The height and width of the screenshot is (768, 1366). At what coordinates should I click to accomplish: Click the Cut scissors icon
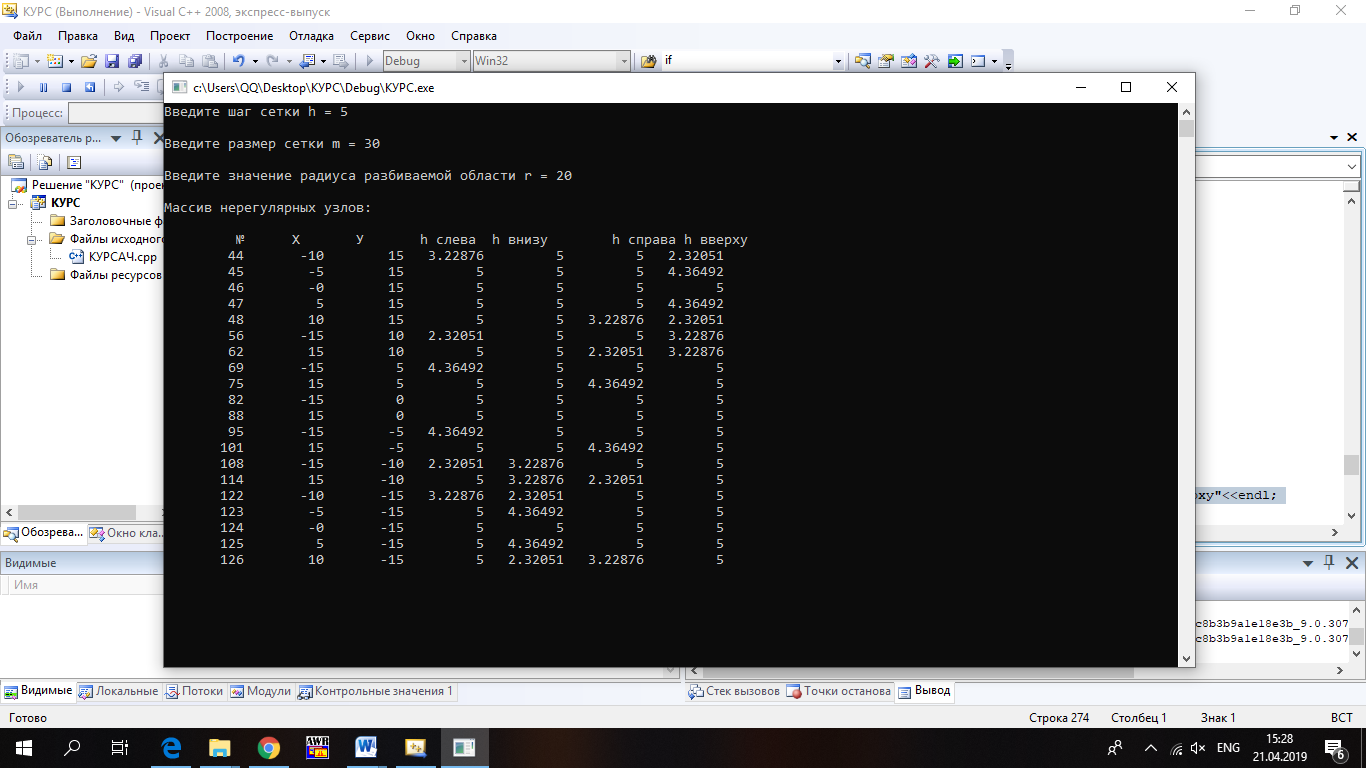[163, 61]
